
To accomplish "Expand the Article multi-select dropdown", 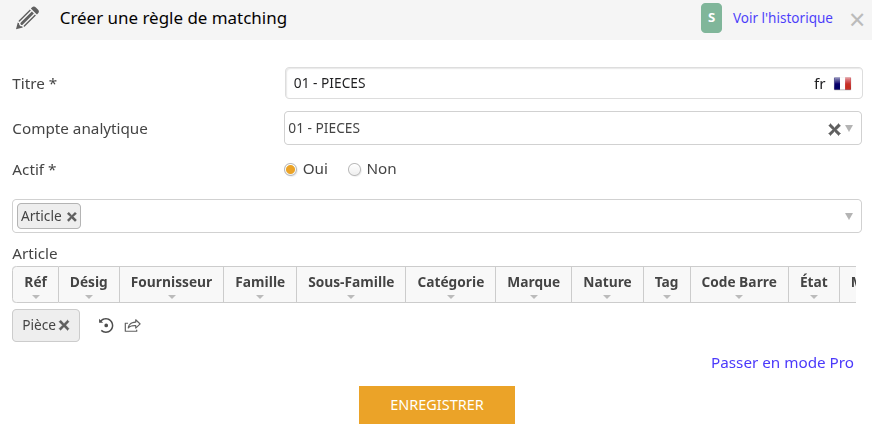I will 849,216.
